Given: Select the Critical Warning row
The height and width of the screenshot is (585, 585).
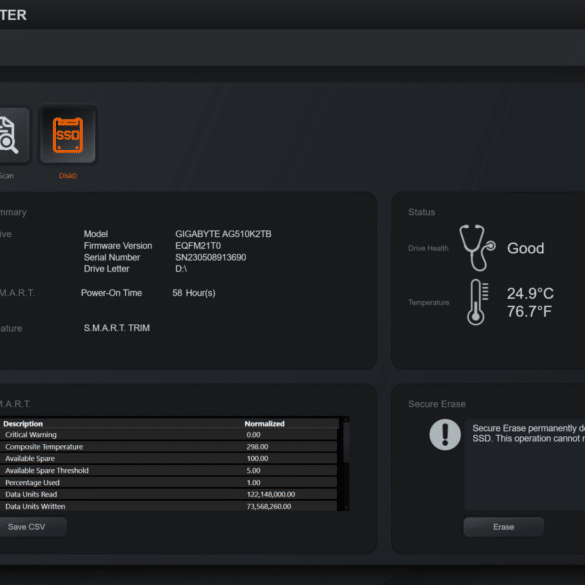Looking at the screenshot, I should pyautogui.click(x=169, y=435).
